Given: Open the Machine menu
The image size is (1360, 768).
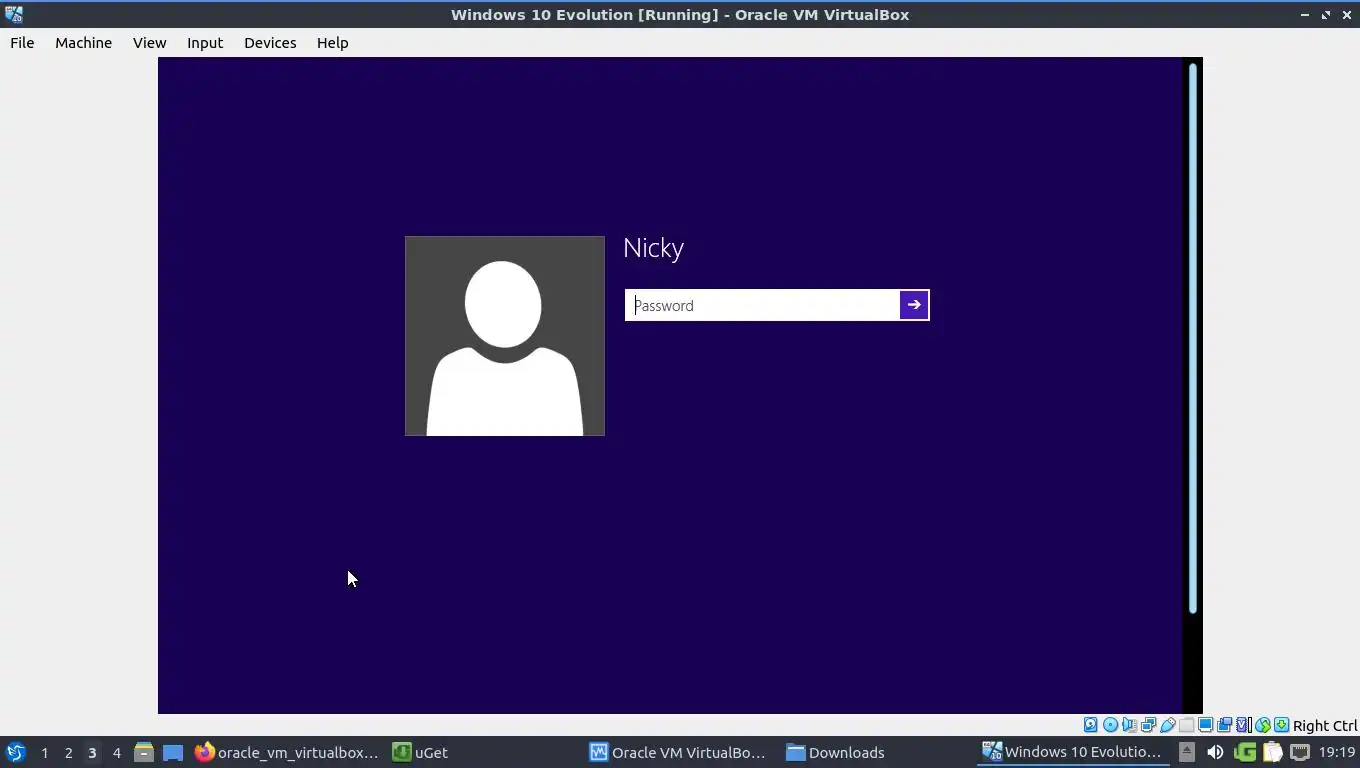Looking at the screenshot, I should [83, 43].
